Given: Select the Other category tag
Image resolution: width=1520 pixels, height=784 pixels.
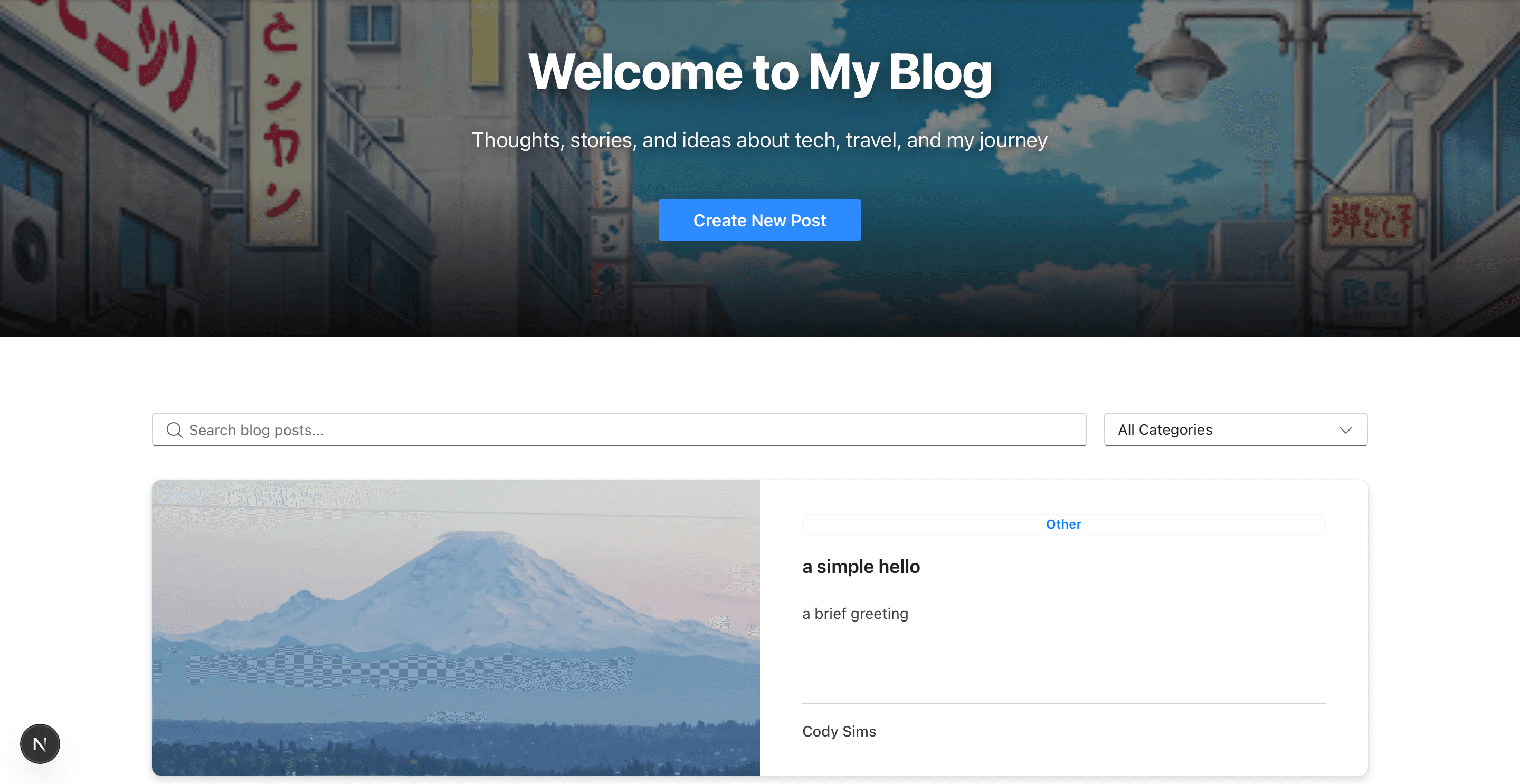Looking at the screenshot, I should click(1063, 524).
